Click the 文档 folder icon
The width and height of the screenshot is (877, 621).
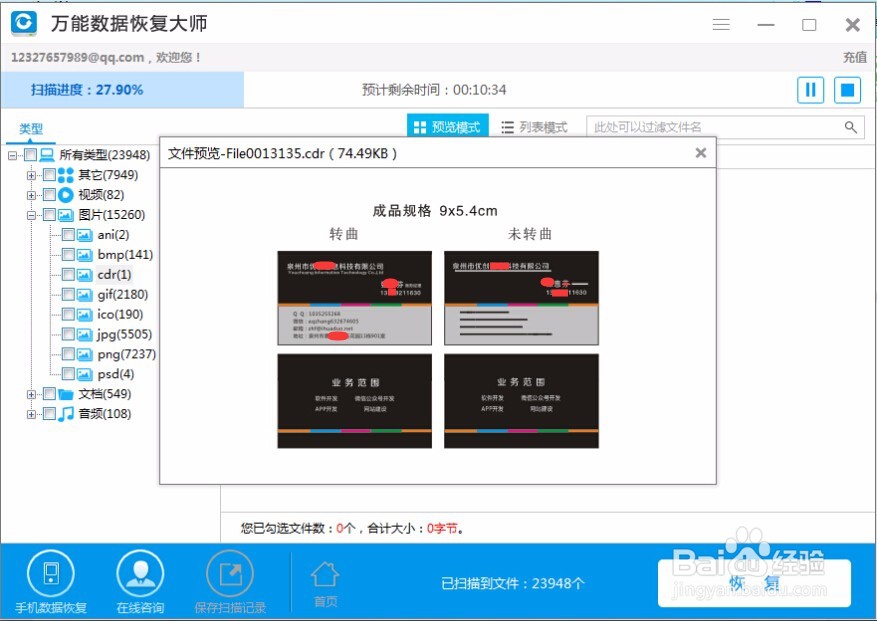click(x=65, y=394)
